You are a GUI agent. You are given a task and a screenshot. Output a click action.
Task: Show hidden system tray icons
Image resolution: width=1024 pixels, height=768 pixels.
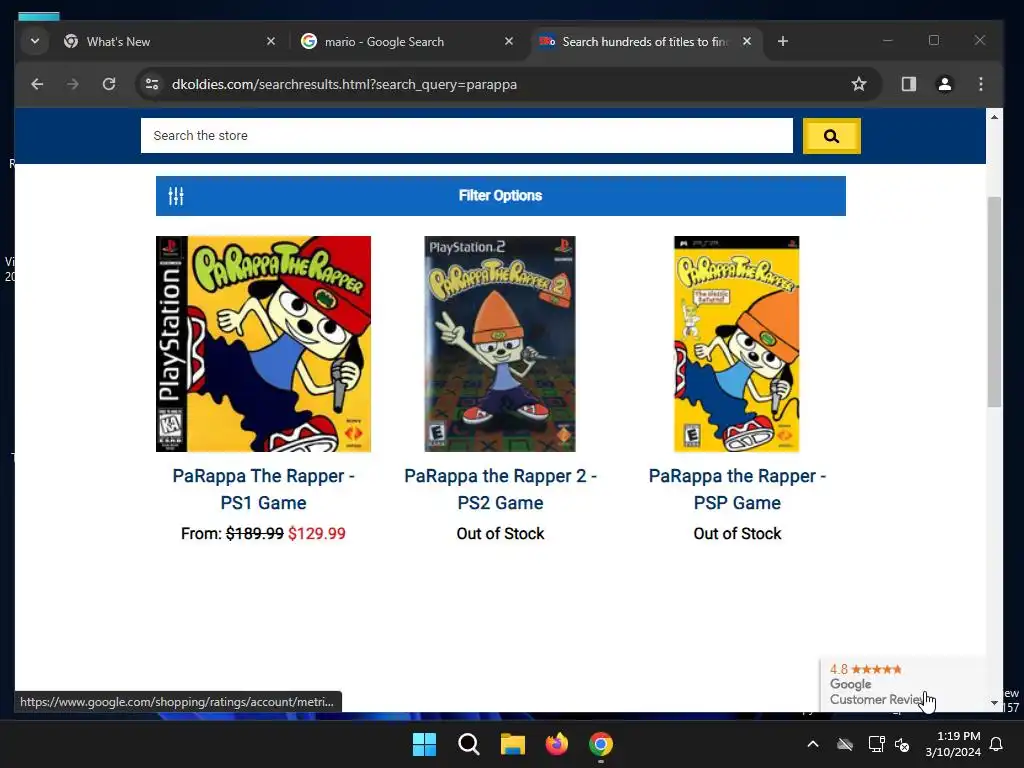click(x=813, y=744)
